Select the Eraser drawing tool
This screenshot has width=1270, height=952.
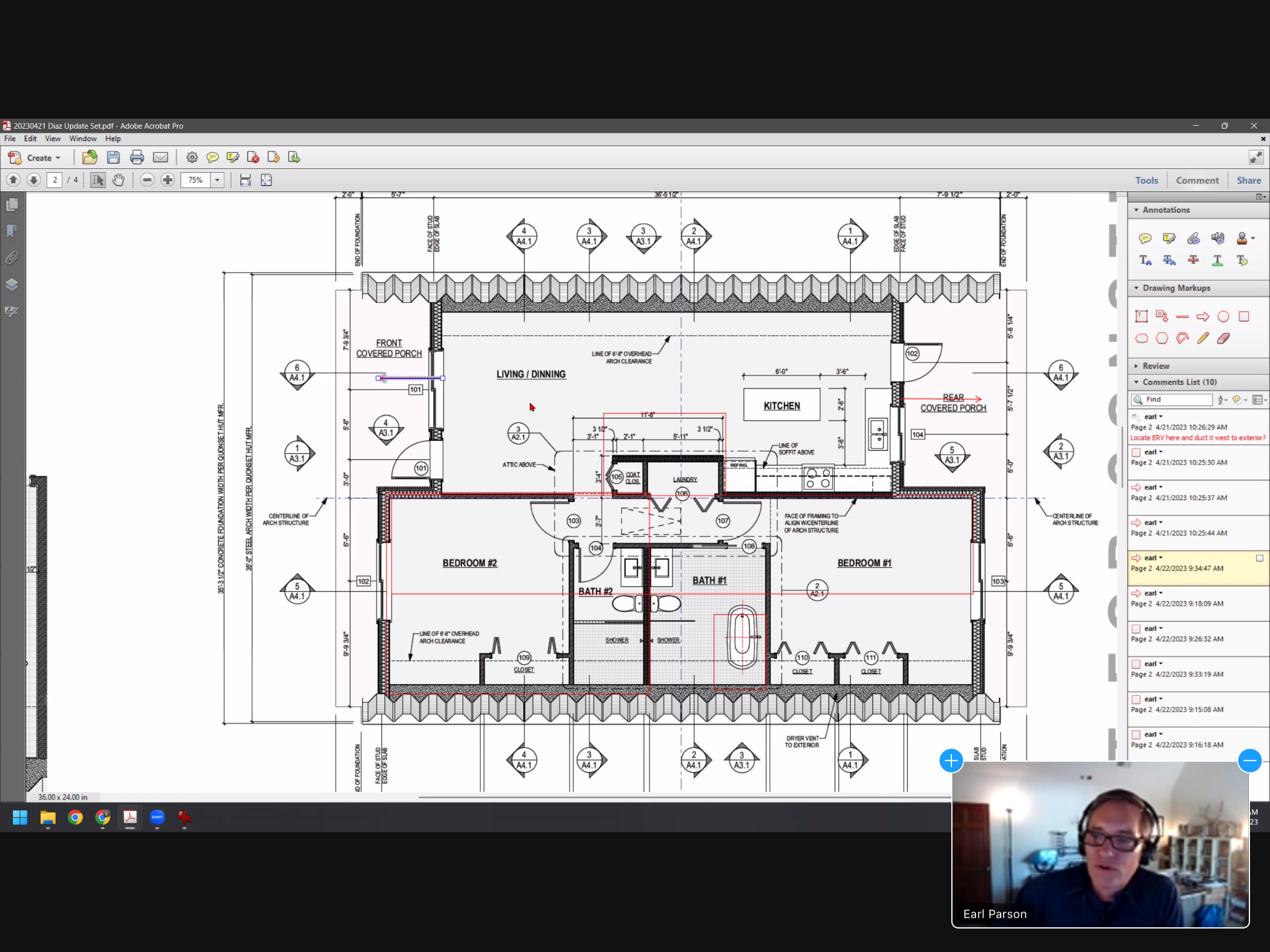[x=1223, y=338]
